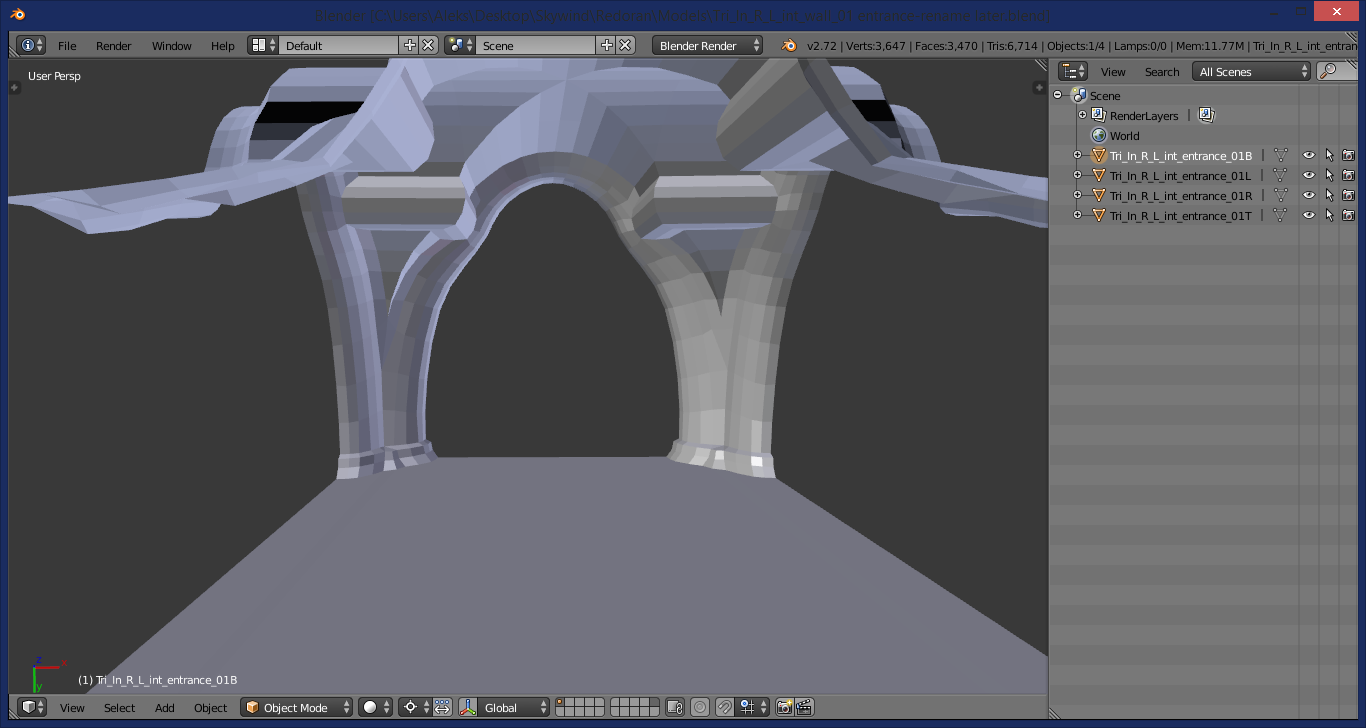
Task: Open the File menu
Action: [67, 45]
